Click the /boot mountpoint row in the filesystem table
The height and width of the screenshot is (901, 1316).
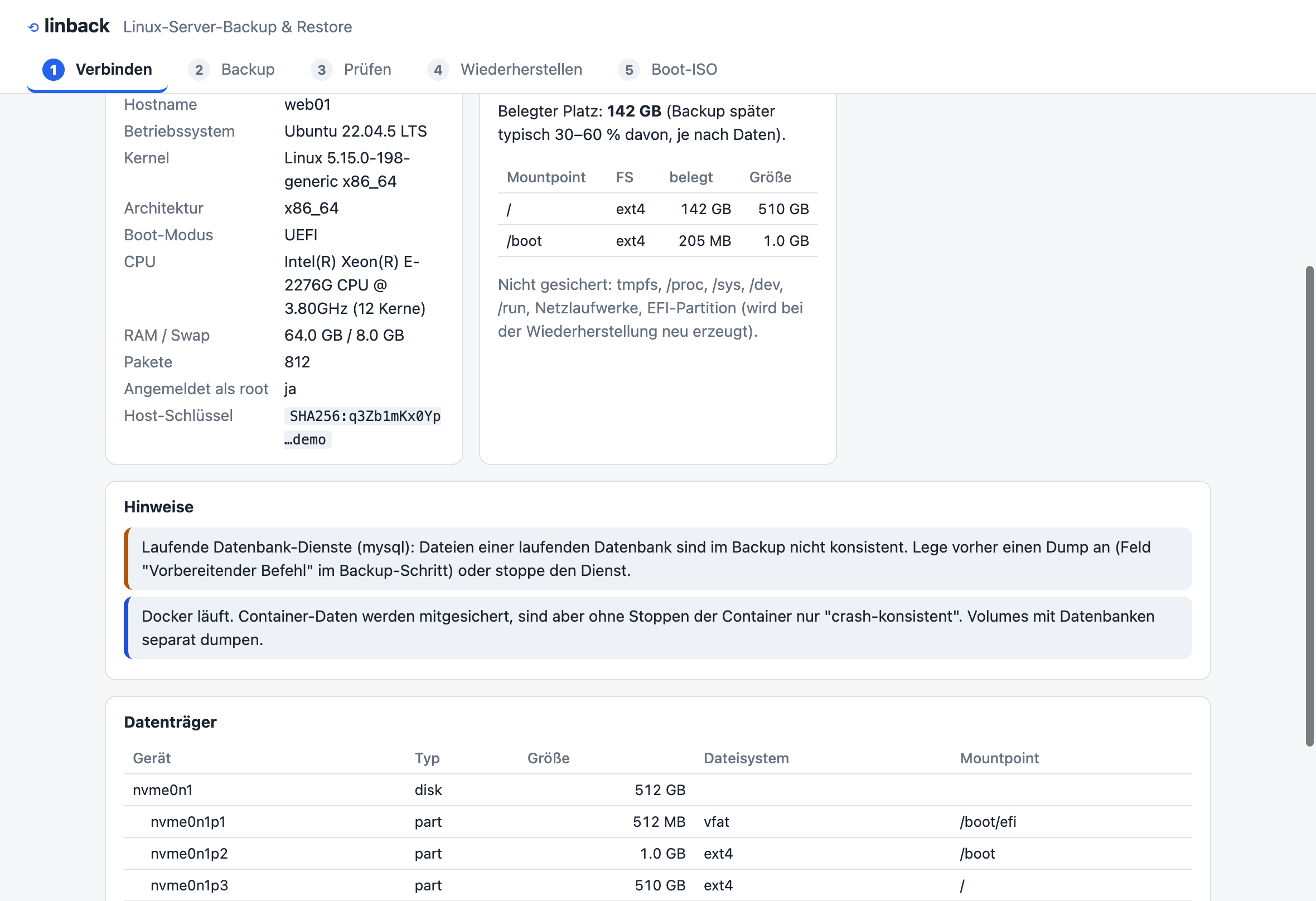657,241
